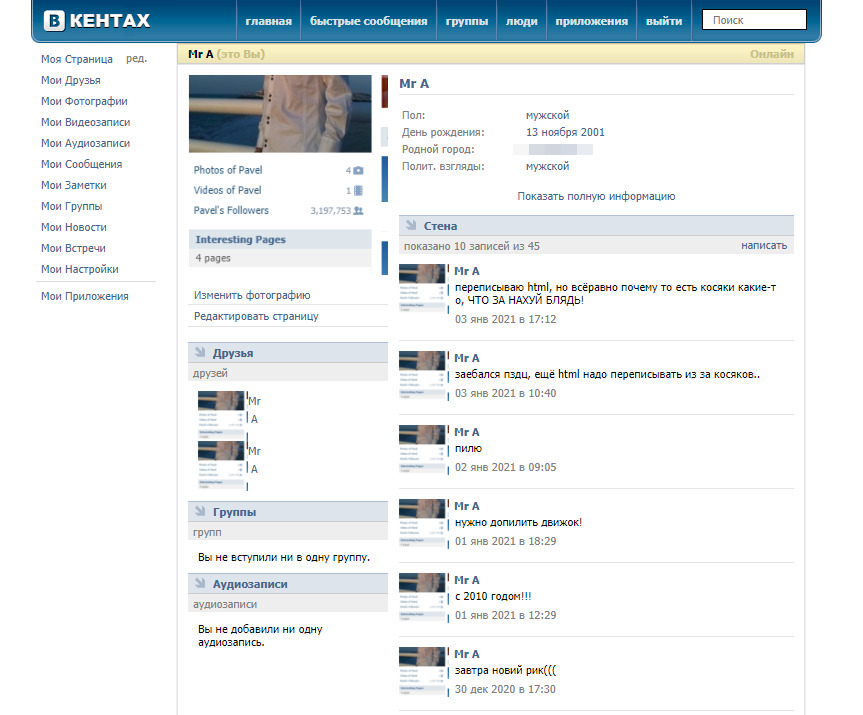Click написать to write on the wall
The height and width of the screenshot is (715, 863).
764,245
